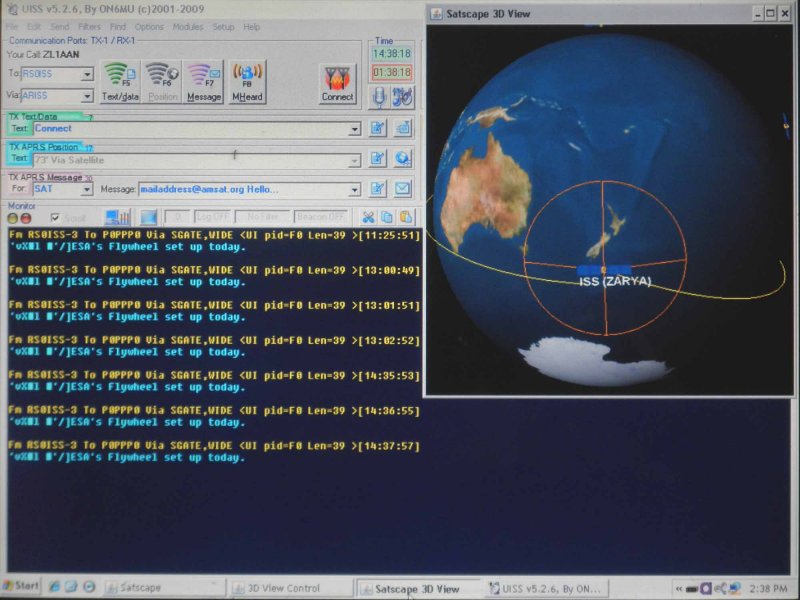Open the Filters menu

tap(89, 27)
